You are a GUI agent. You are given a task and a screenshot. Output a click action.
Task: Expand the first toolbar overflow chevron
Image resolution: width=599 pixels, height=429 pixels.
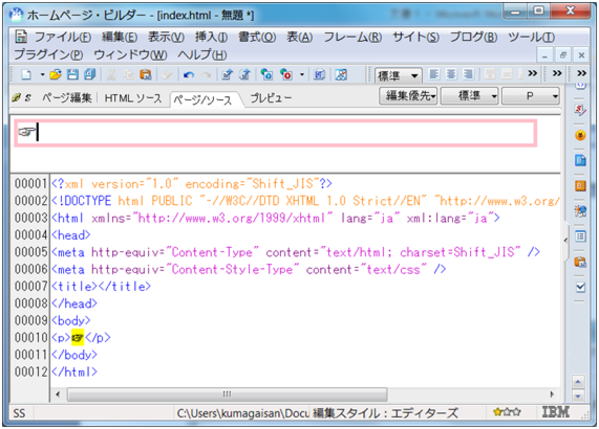point(532,73)
